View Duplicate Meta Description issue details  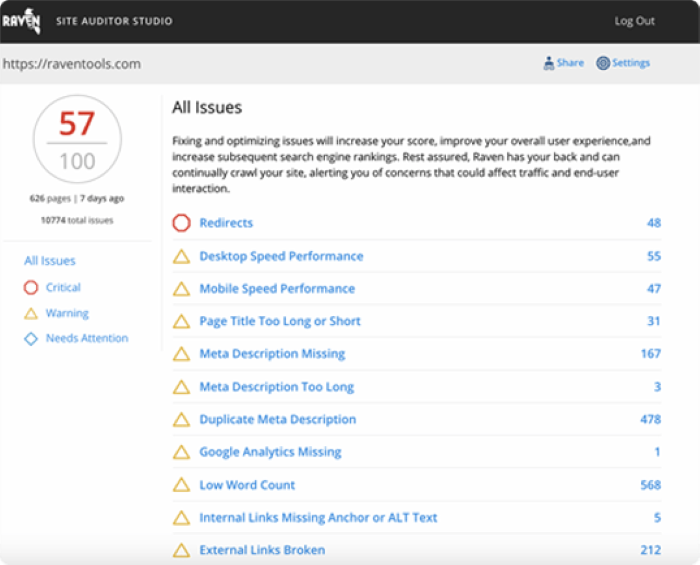tap(277, 420)
